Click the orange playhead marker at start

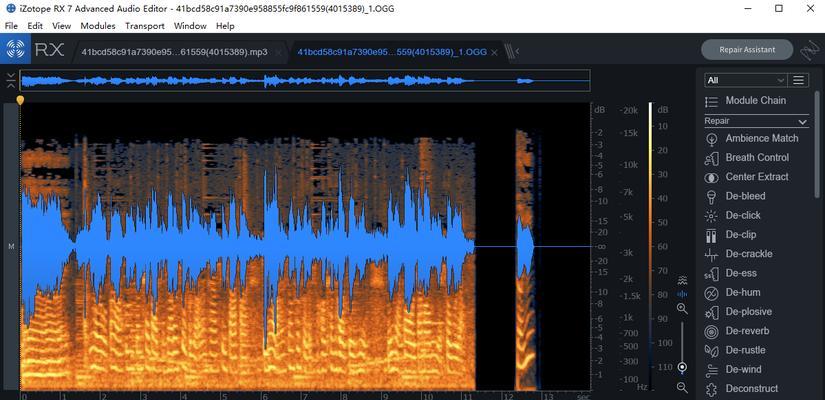pos(20,99)
